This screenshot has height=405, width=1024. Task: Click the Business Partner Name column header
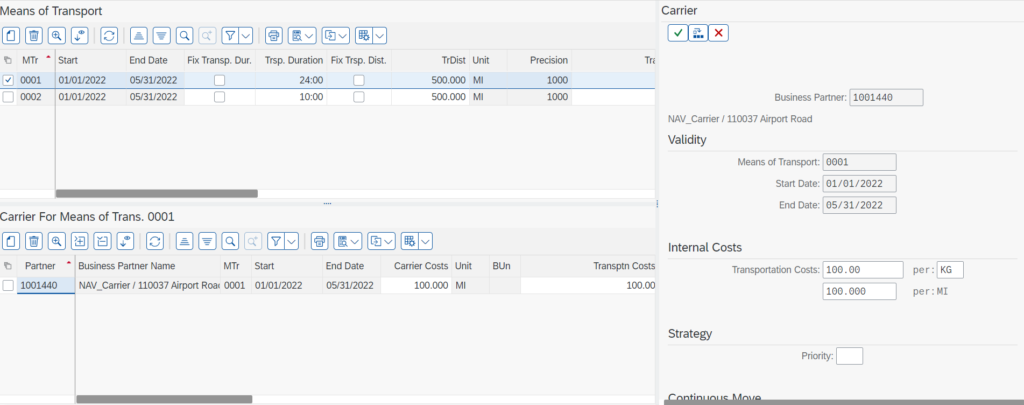[x=127, y=266]
